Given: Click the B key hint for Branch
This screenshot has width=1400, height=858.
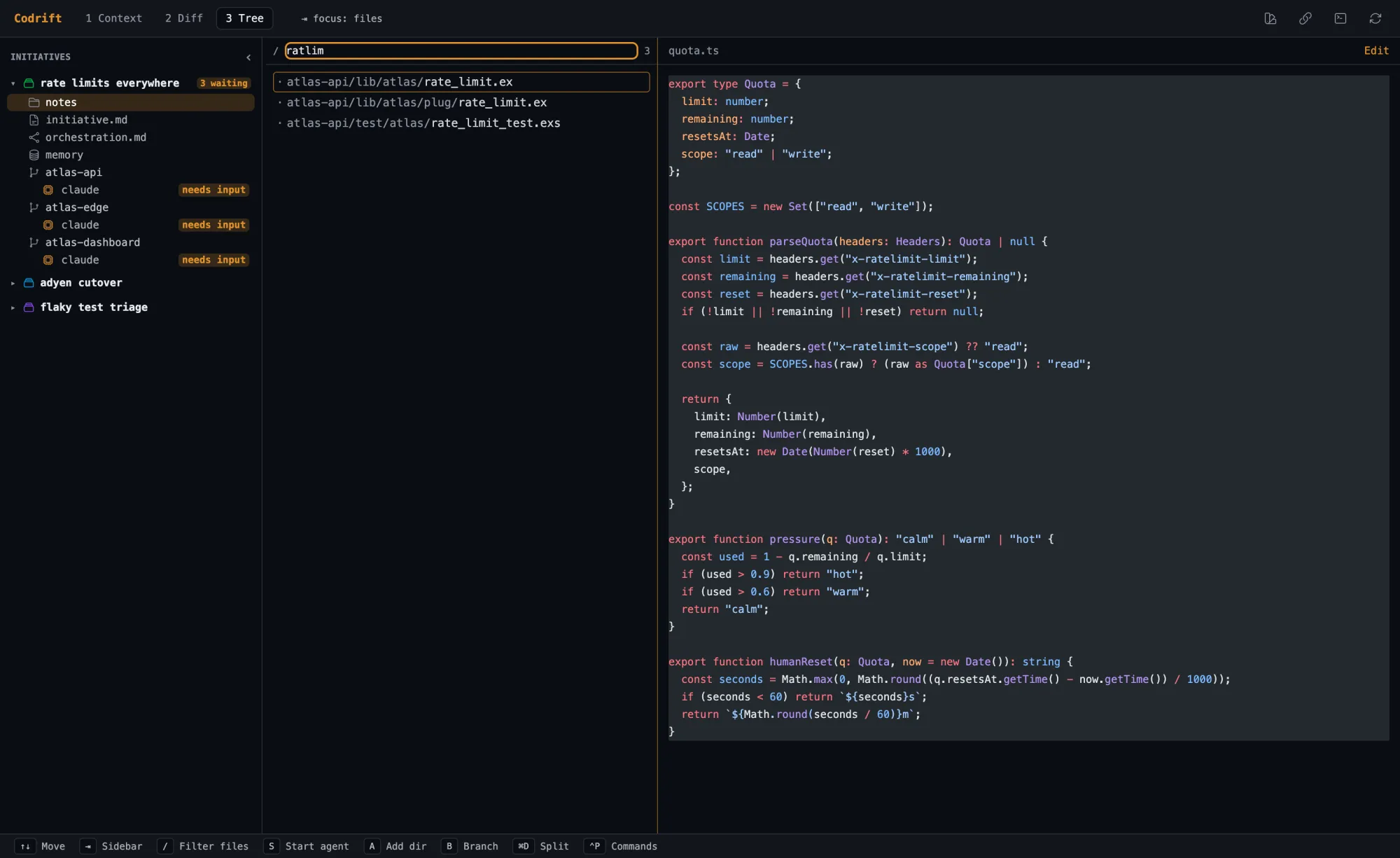Looking at the screenshot, I should click(x=449, y=846).
